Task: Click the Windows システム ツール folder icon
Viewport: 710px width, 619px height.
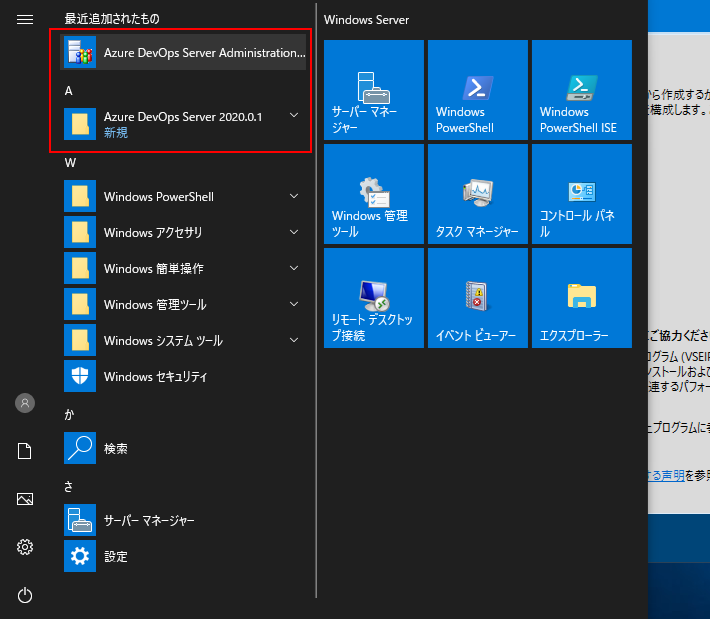Action: [x=80, y=340]
